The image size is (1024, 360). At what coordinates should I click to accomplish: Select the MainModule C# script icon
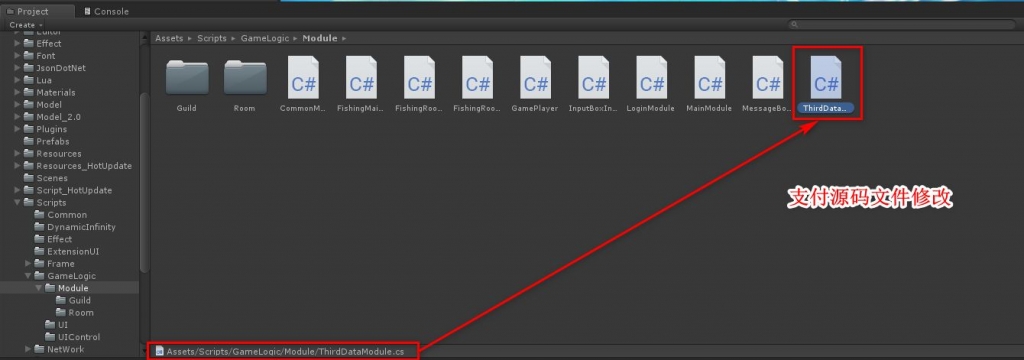pyautogui.click(x=709, y=77)
